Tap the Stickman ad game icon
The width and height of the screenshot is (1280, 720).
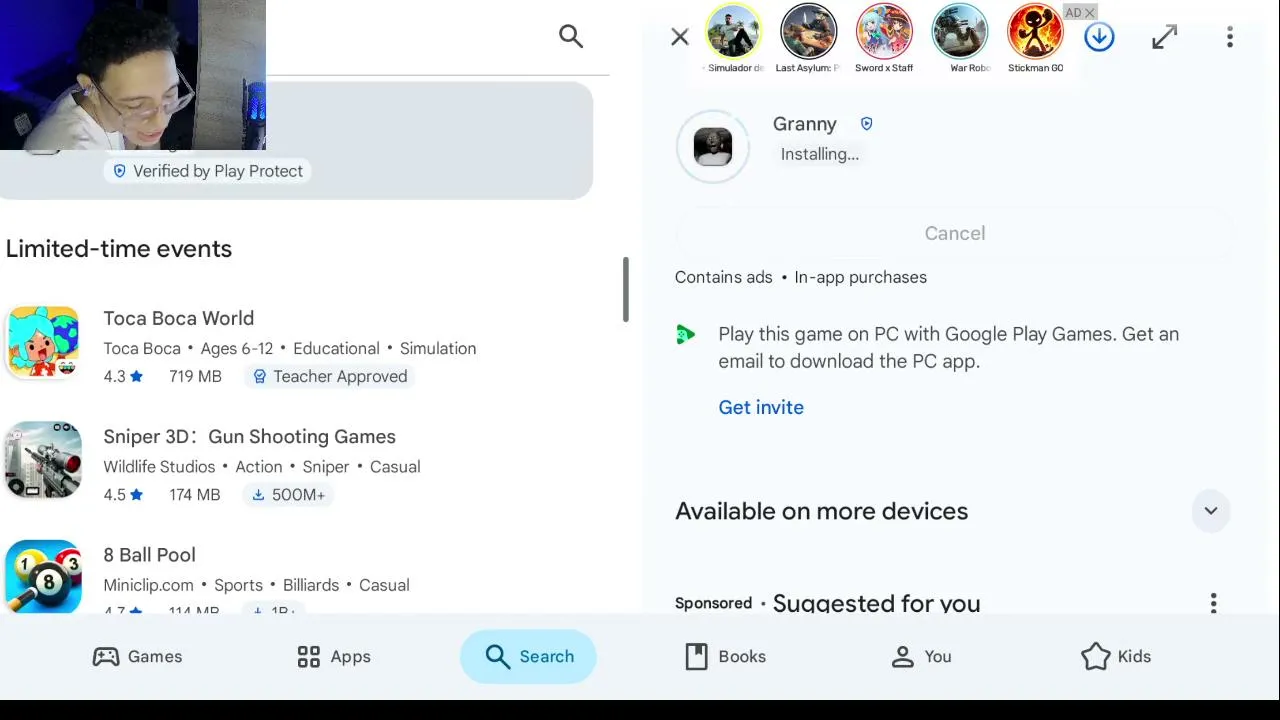tap(1035, 32)
